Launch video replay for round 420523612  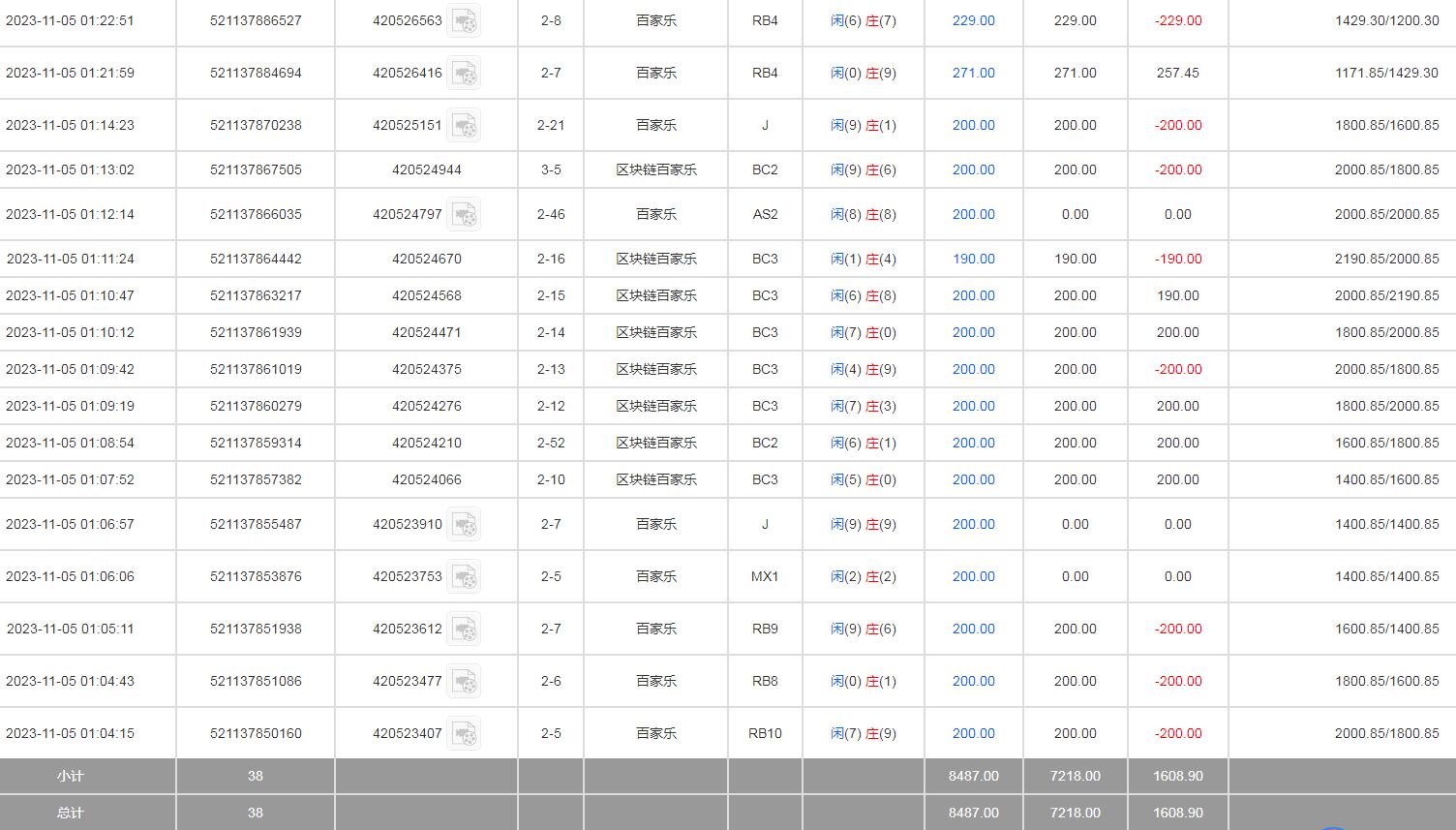tap(464, 629)
